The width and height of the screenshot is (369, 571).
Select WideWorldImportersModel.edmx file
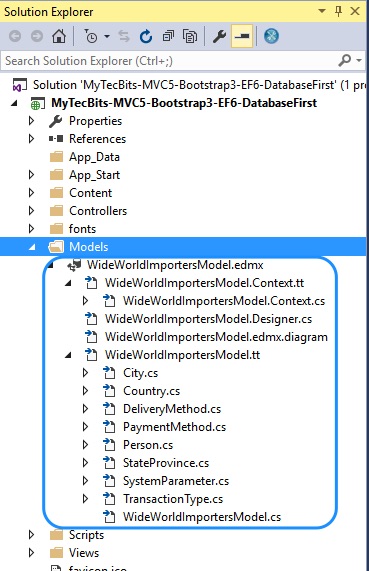(175, 265)
